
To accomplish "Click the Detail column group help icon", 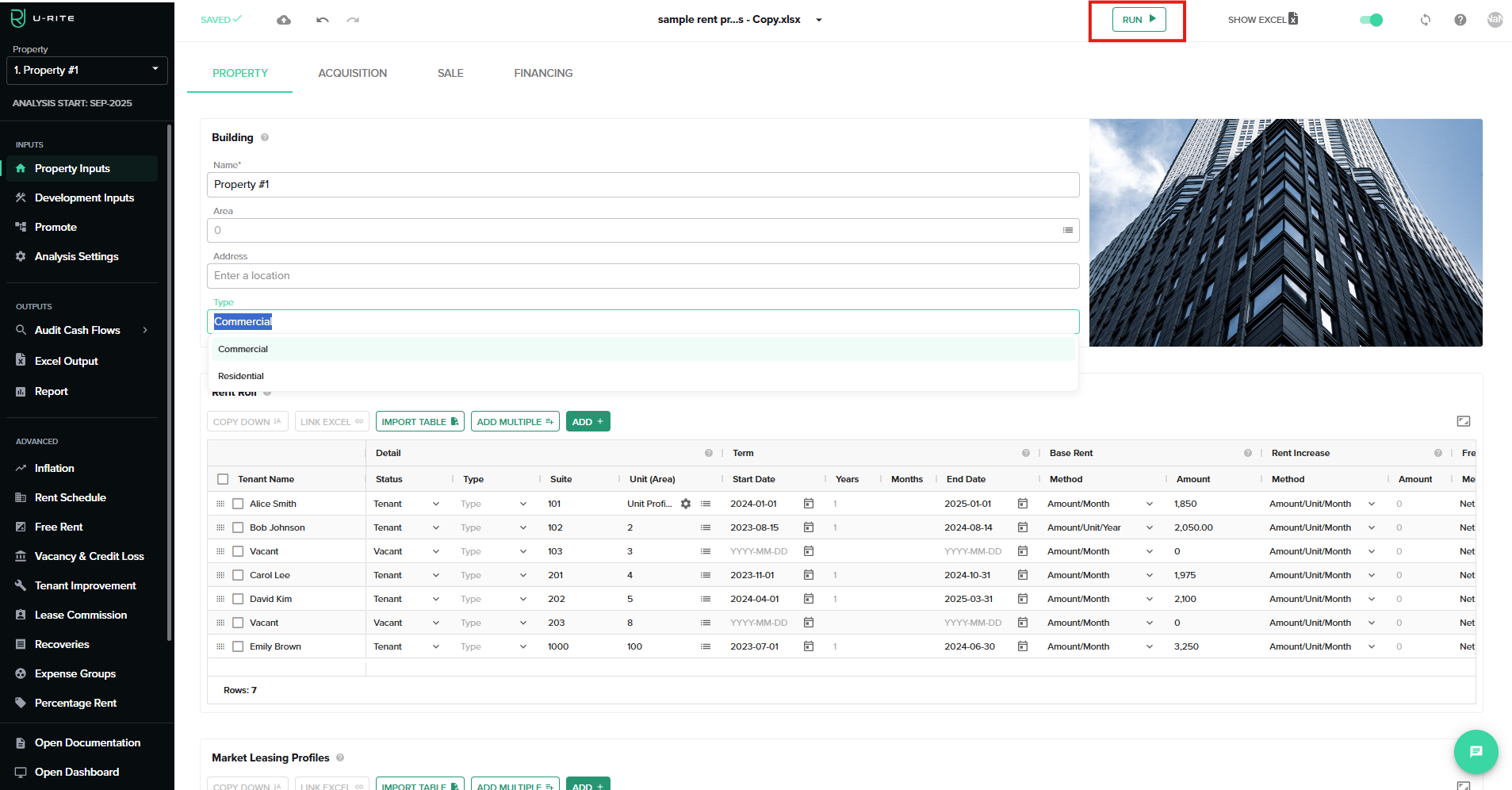I will click(x=709, y=453).
